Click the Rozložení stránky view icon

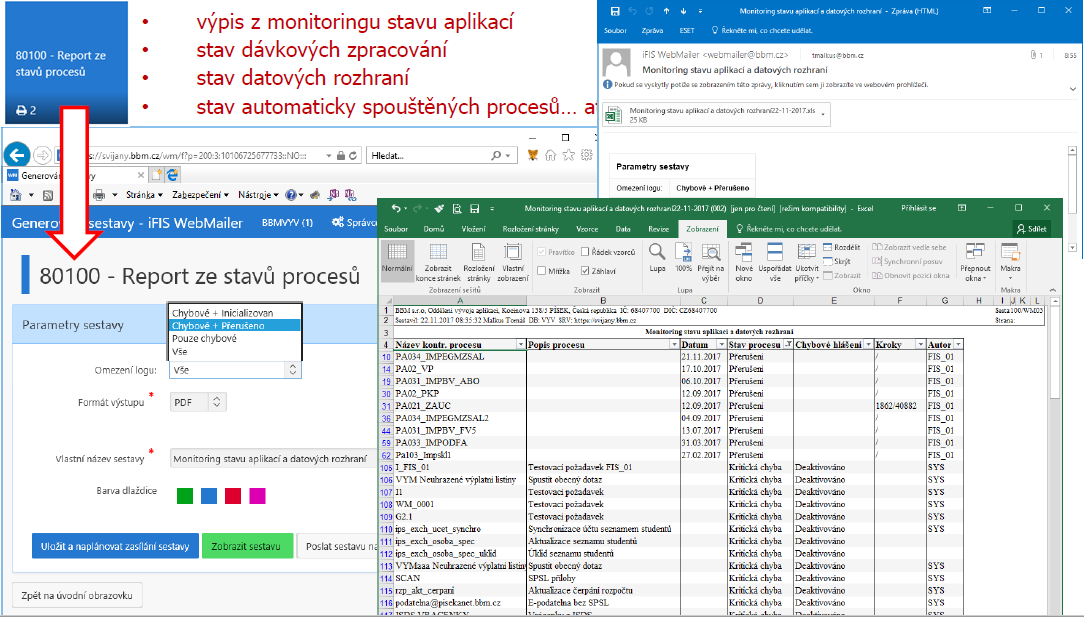[478, 261]
